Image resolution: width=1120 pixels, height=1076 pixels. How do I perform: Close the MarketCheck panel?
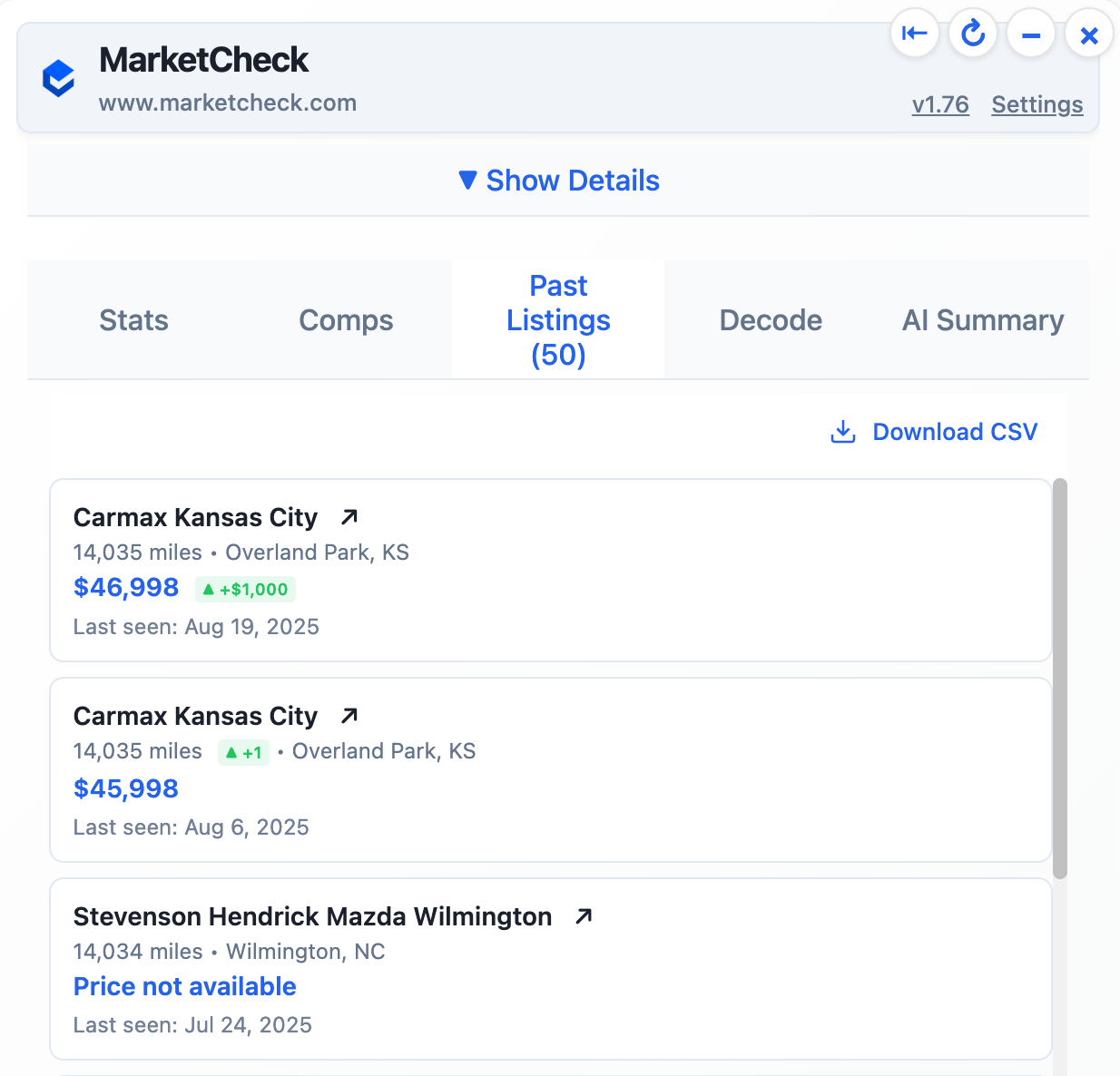click(1089, 35)
